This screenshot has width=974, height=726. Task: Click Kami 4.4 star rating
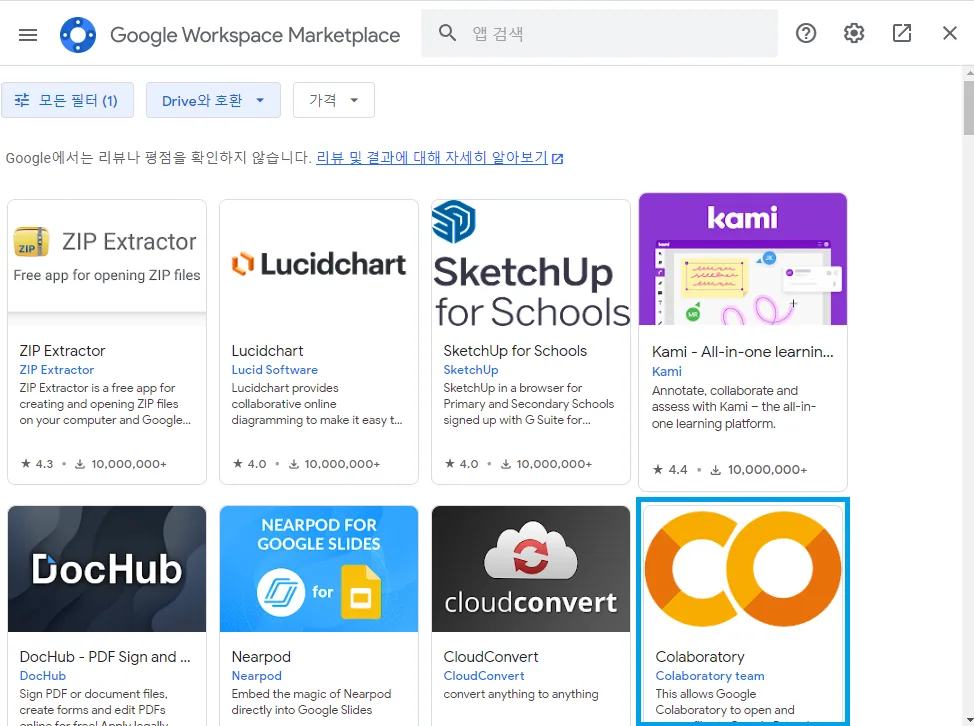[x=670, y=470]
